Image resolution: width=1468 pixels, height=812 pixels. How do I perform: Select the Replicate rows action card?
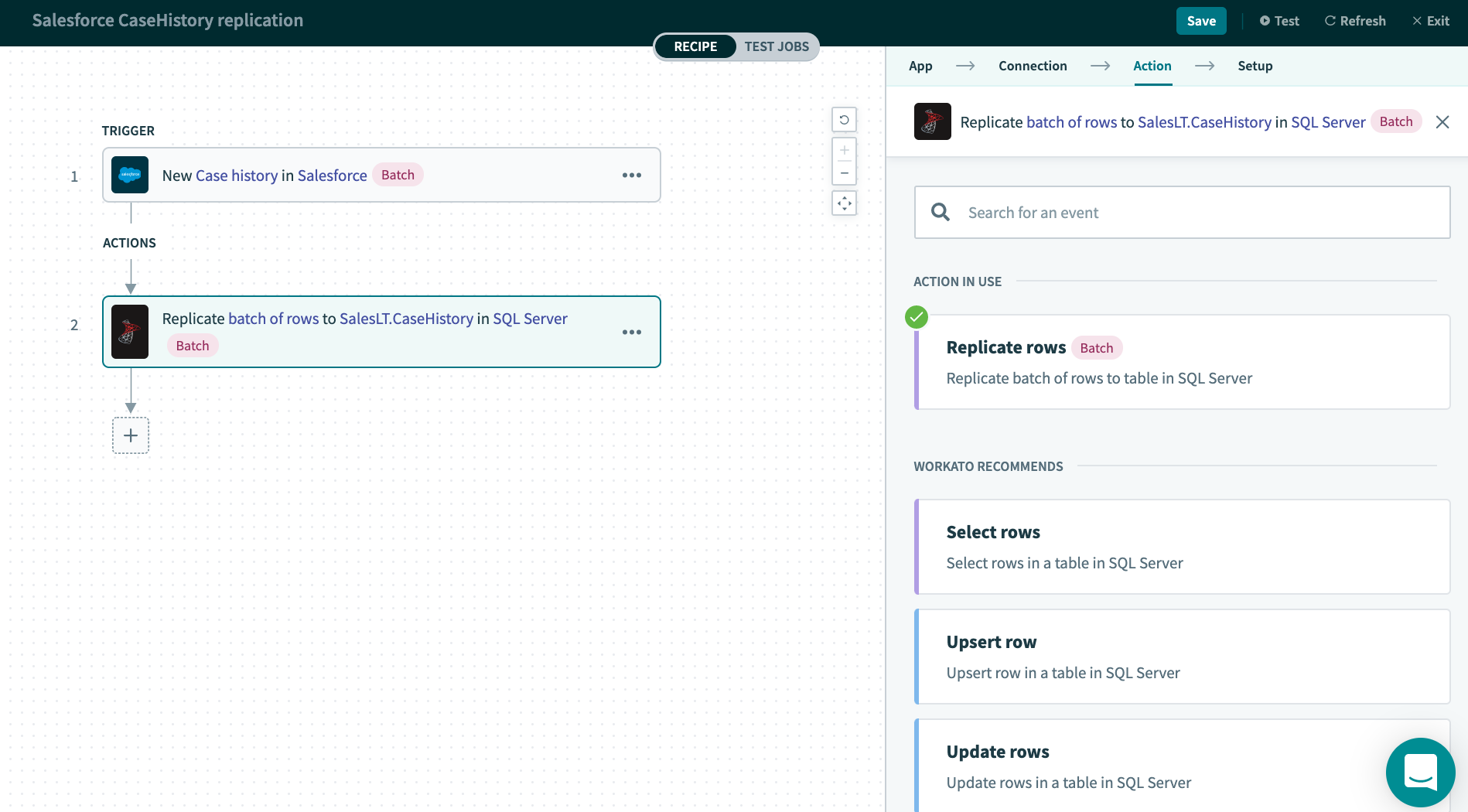(1183, 362)
